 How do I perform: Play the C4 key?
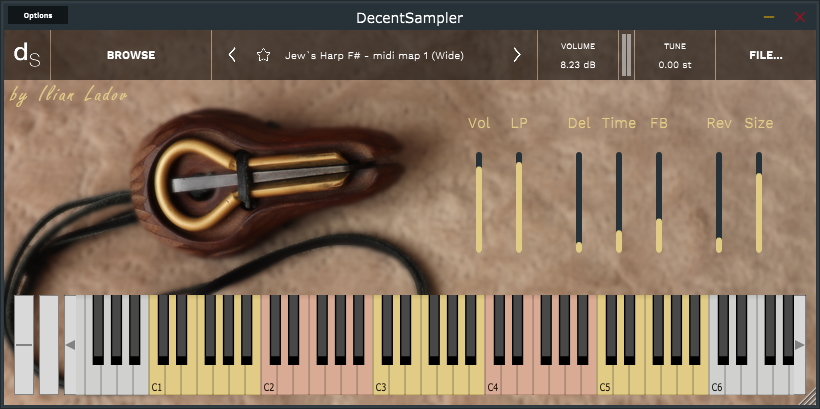coord(493,381)
